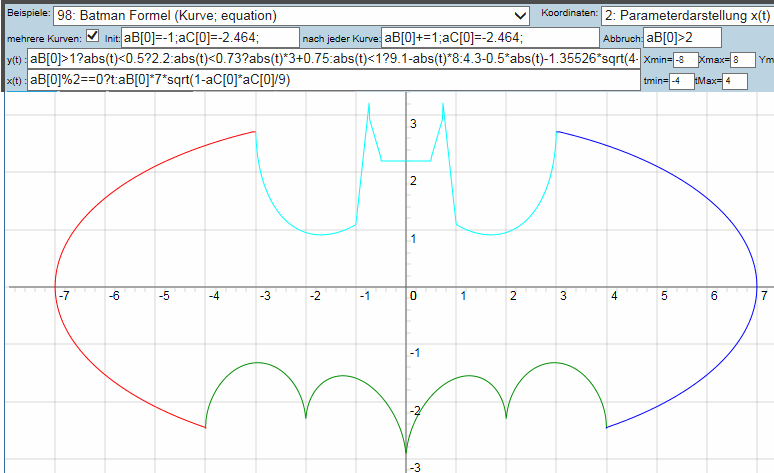Click the x-axis label -7

point(64,296)
